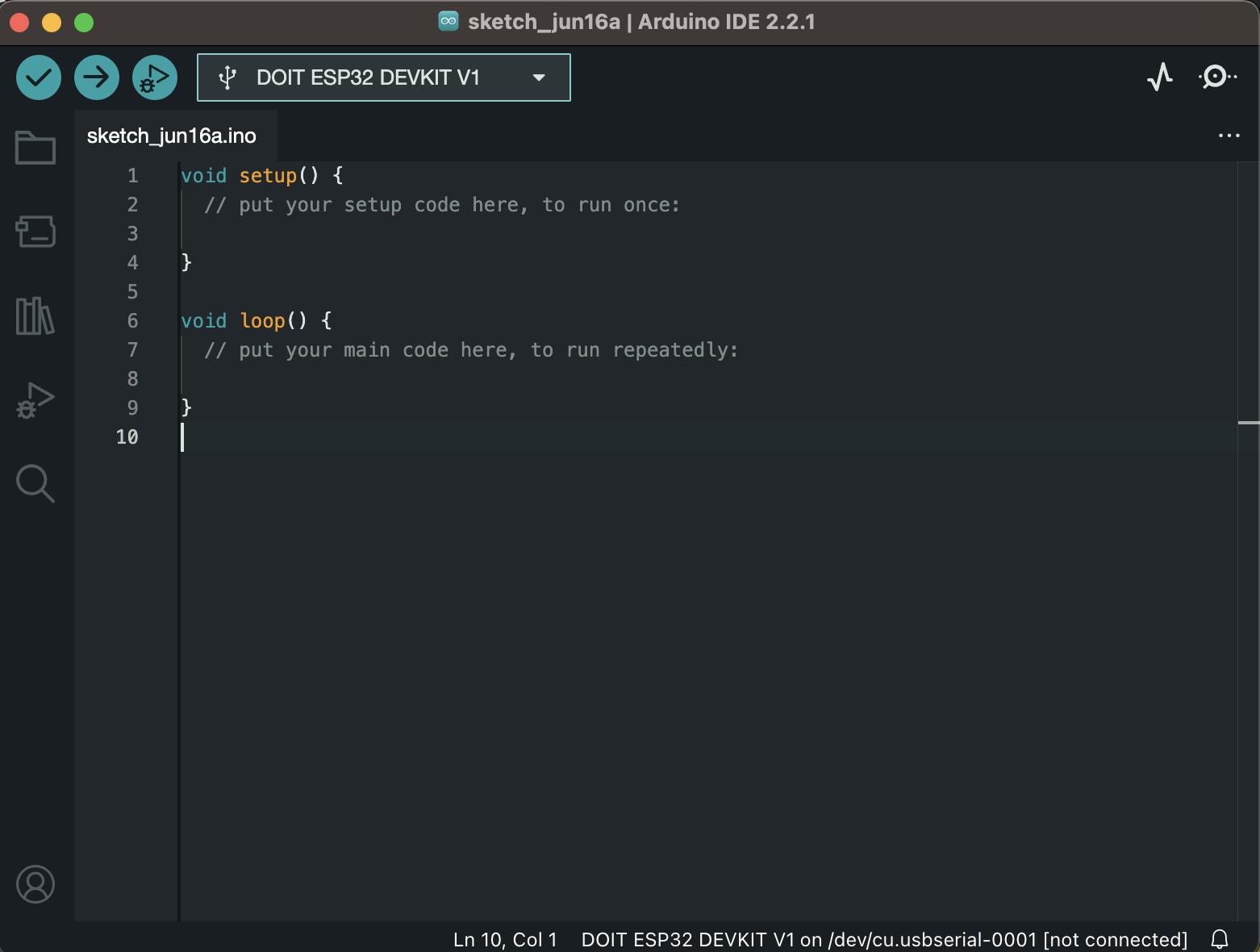Click line number 1 in the gutter

click(133, 176)
